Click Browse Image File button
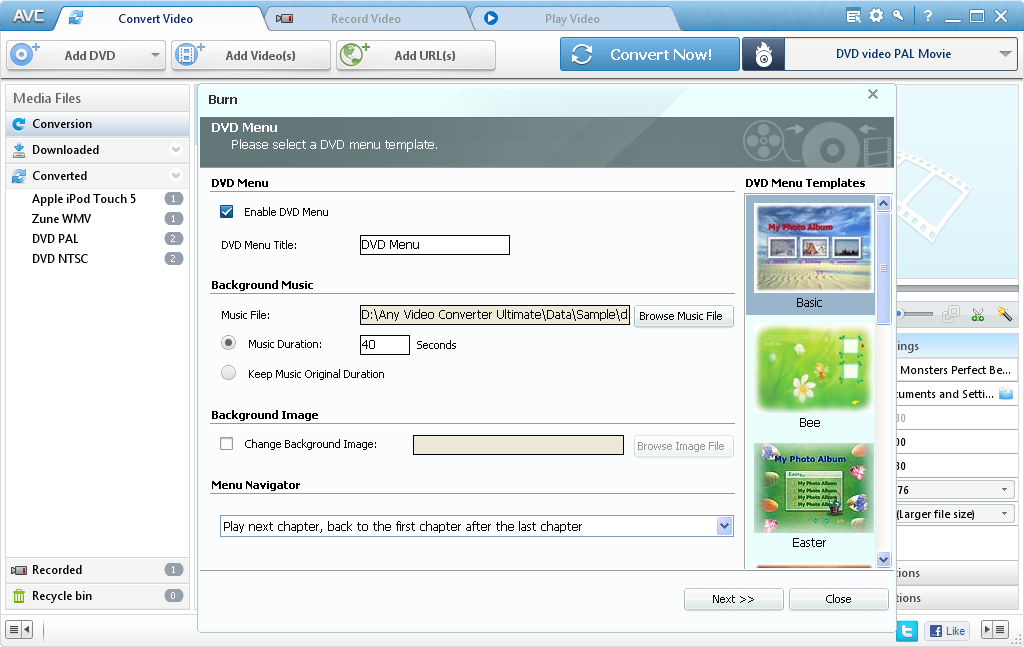 tap(684, 446)
